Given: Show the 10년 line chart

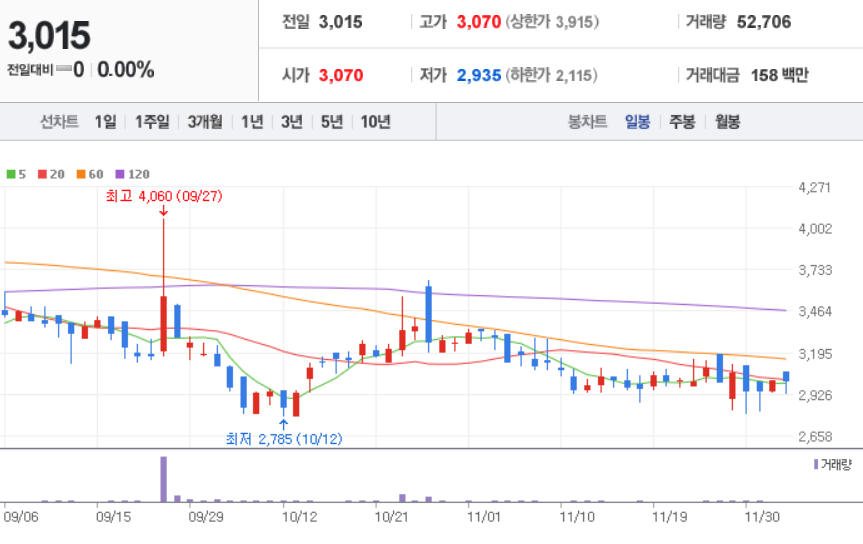Looking at the screenshot, I should [x=375, y=121].
